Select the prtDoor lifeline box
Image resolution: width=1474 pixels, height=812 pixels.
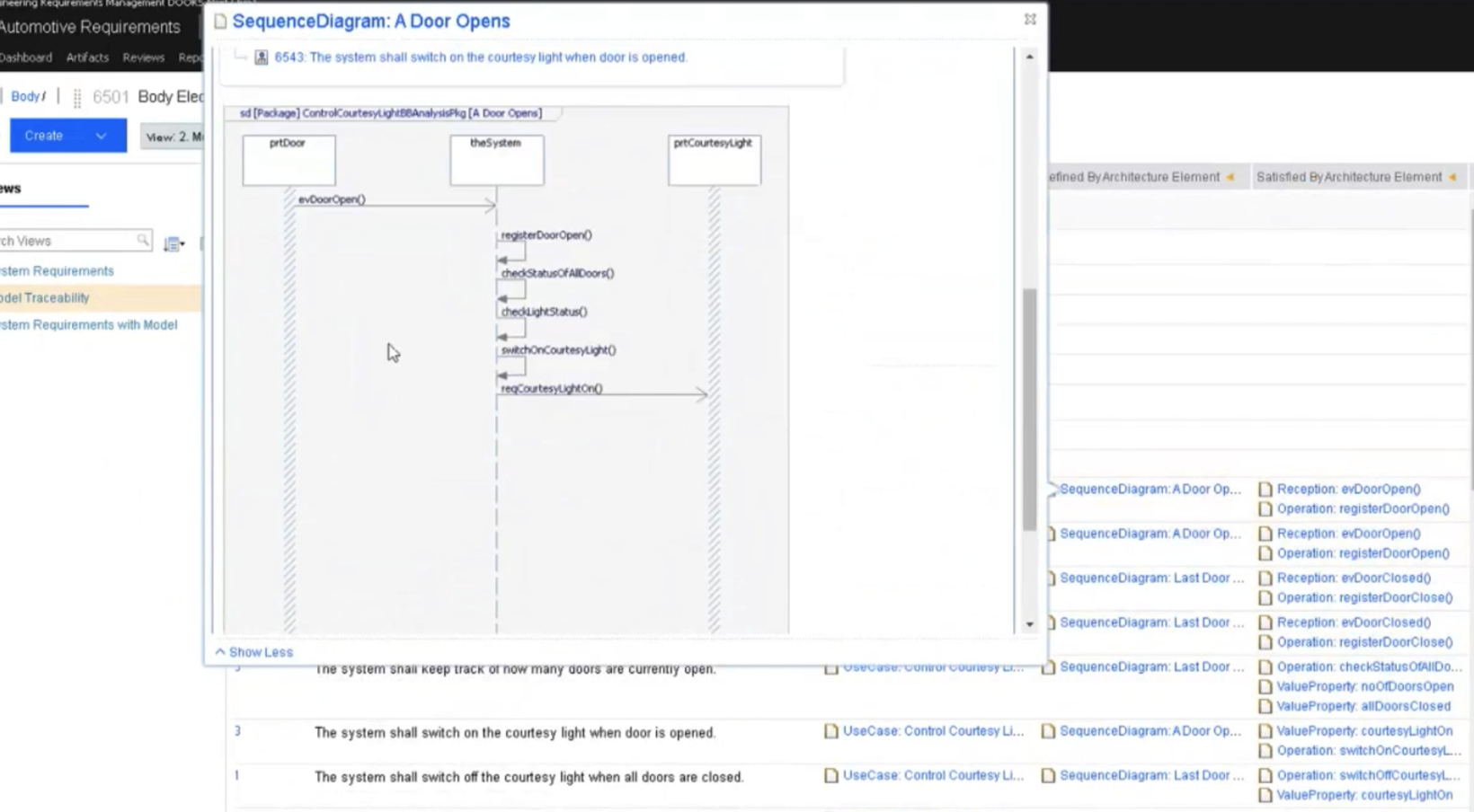tap(289, 160)
